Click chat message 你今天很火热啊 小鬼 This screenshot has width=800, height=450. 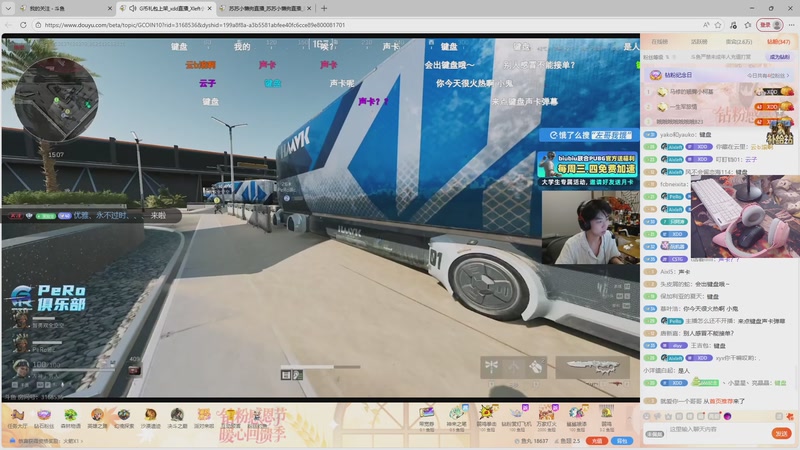[710, 309]
